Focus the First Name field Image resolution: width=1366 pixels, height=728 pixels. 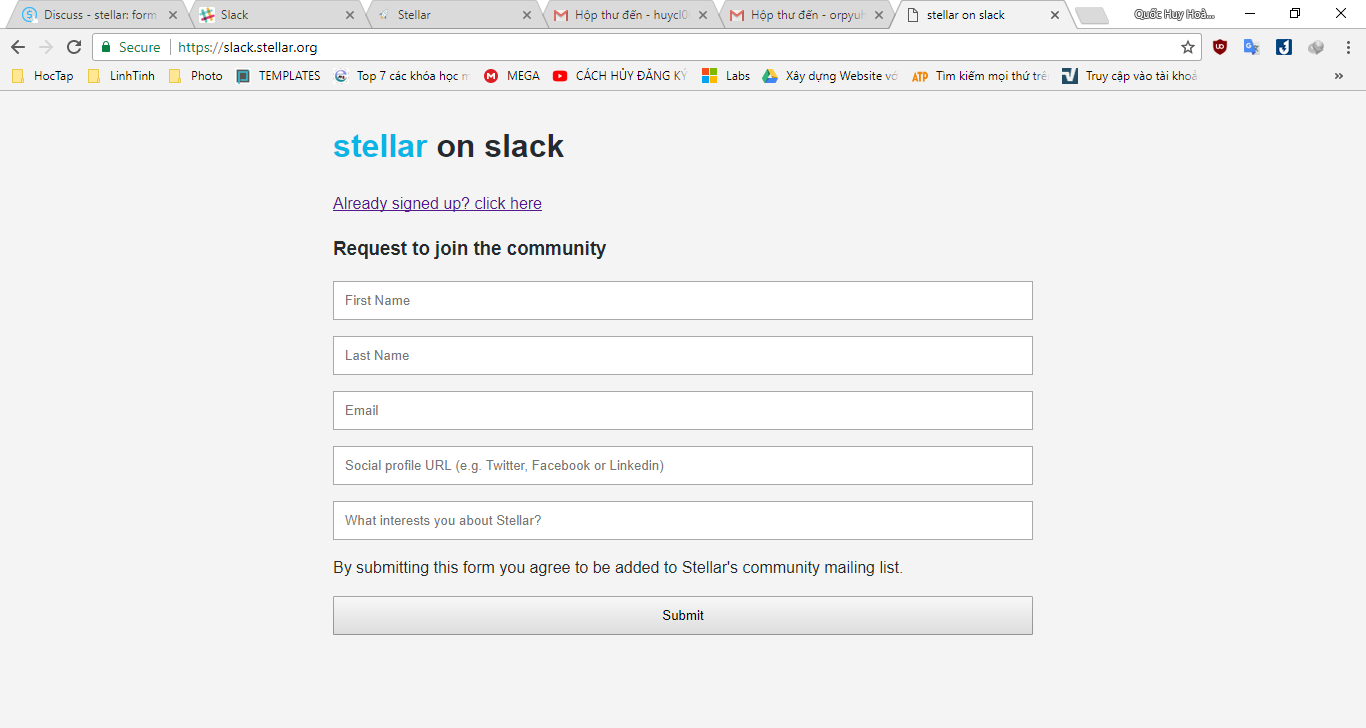click(682, 300)
